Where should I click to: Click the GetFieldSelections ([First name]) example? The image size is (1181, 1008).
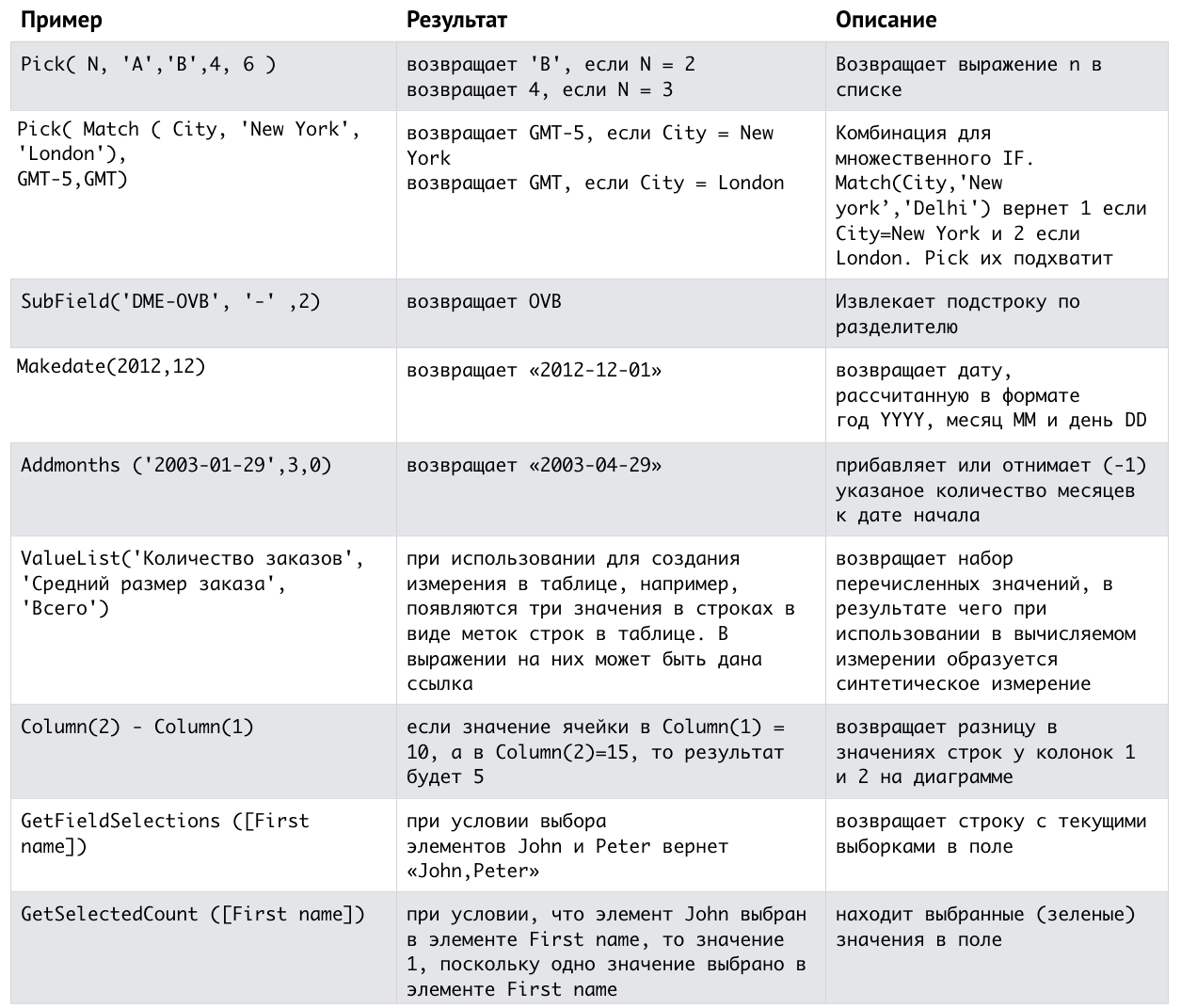pos(165,833)
